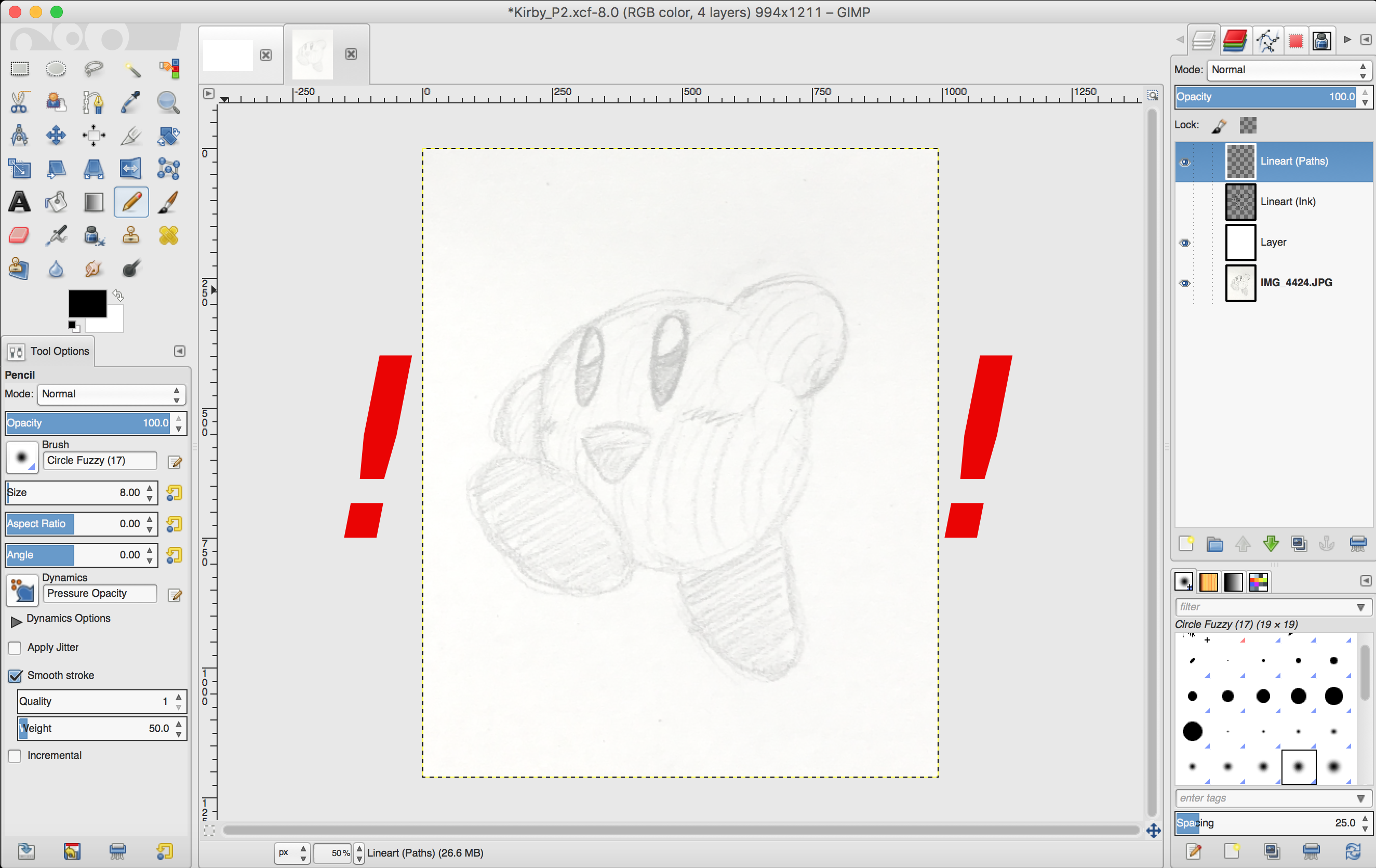Open the 50% zoom level dropdown
The height and width of the screenshot is (868, 1376).
click(x=359, y=853)
